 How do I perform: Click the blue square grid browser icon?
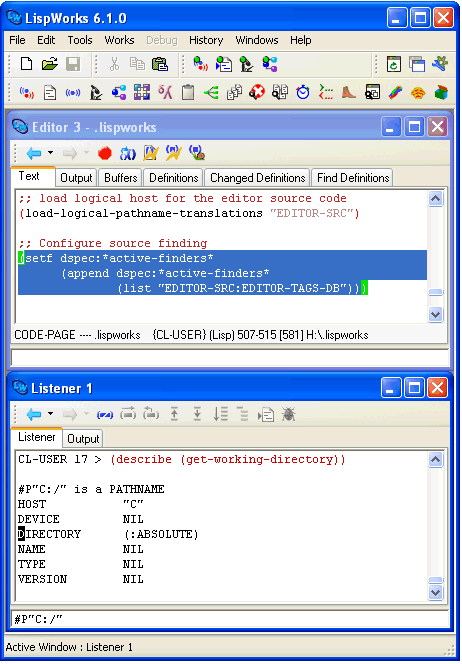pyautogui.click(x=142, y=92)
